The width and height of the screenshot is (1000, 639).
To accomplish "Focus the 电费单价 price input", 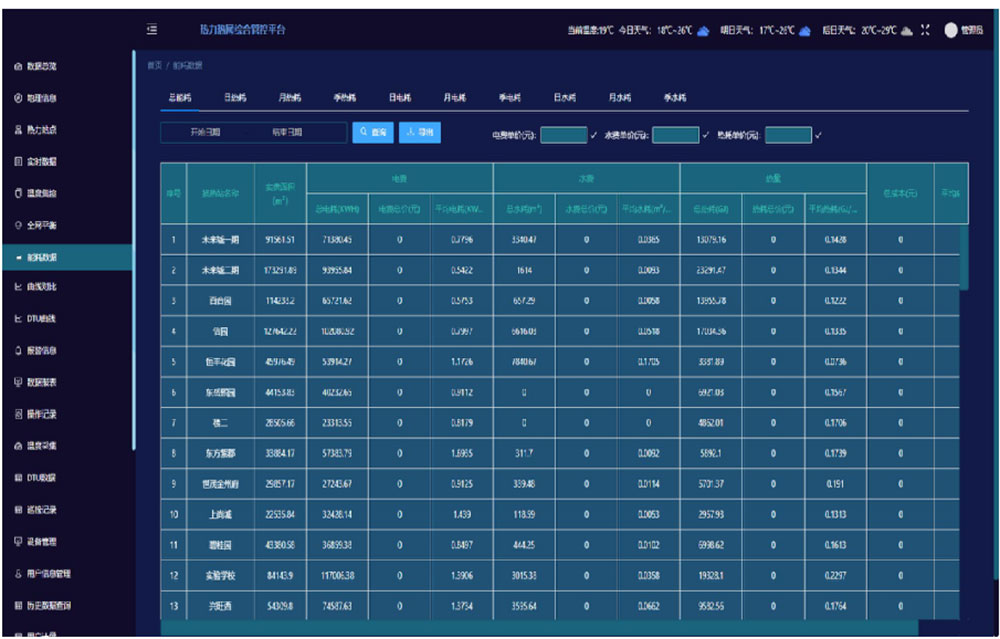I will [564, 135].
